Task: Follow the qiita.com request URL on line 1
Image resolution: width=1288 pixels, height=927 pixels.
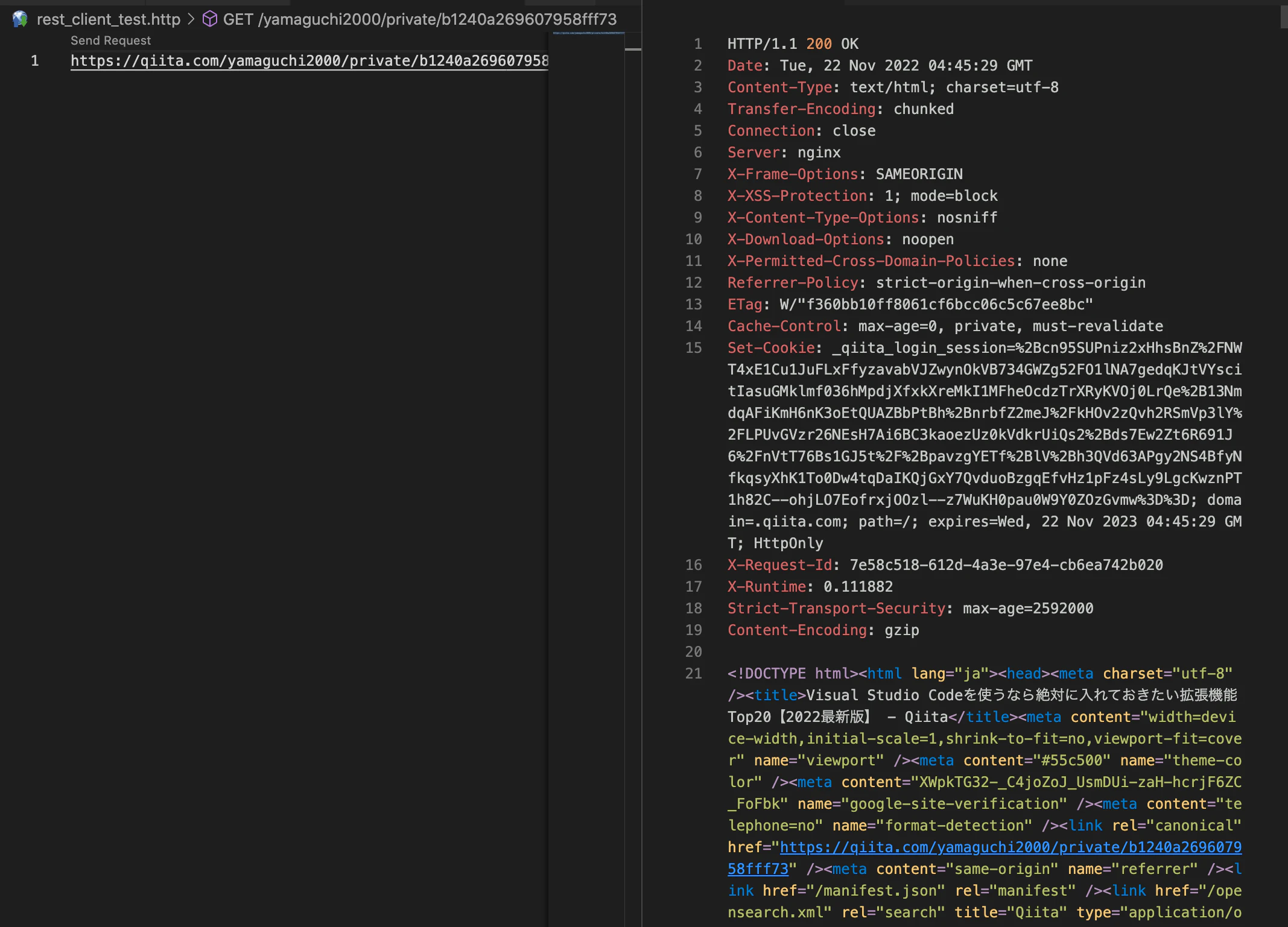Action: click(x=309, y=61)
